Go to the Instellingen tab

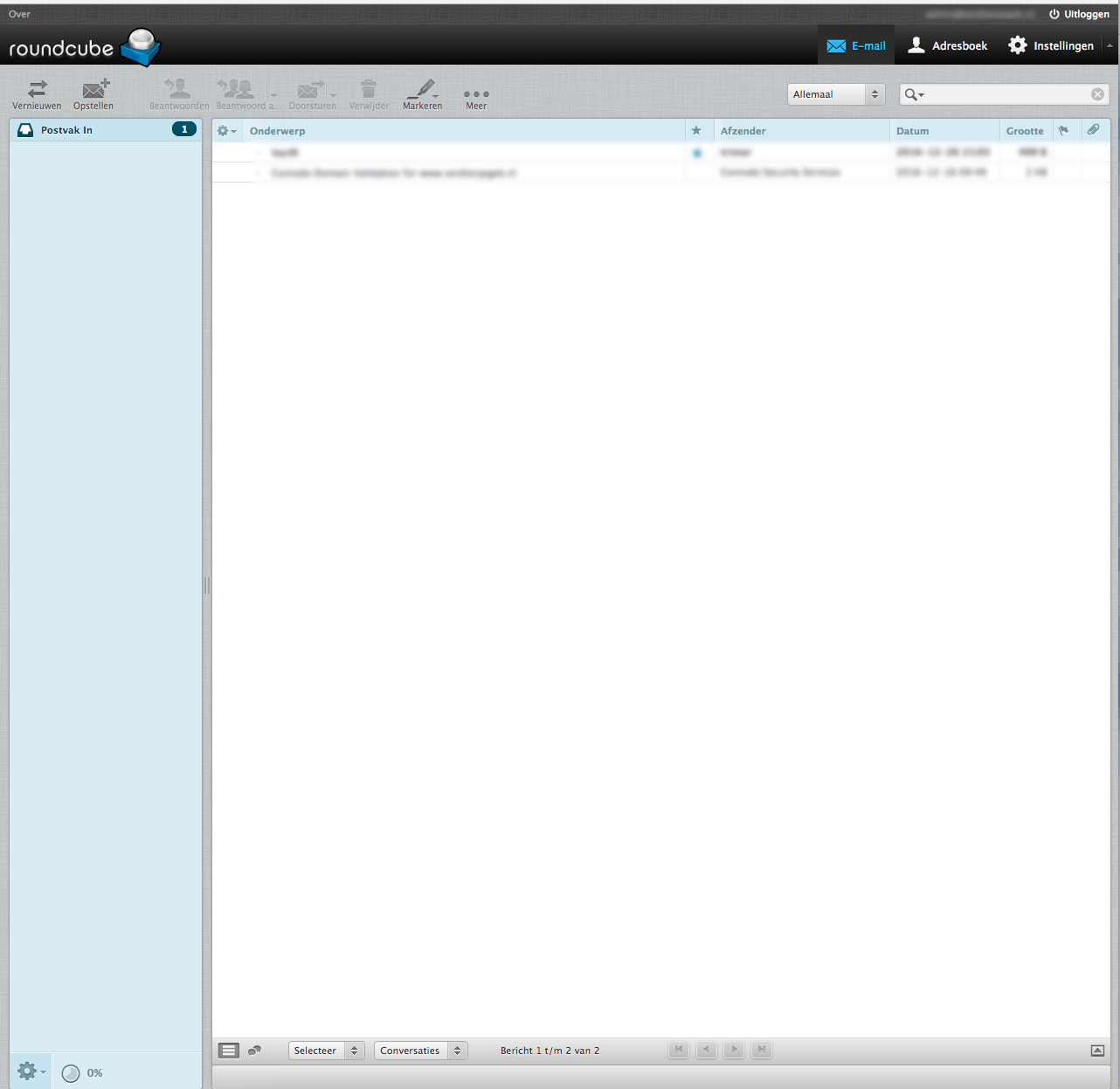(x=1051, y=45)
